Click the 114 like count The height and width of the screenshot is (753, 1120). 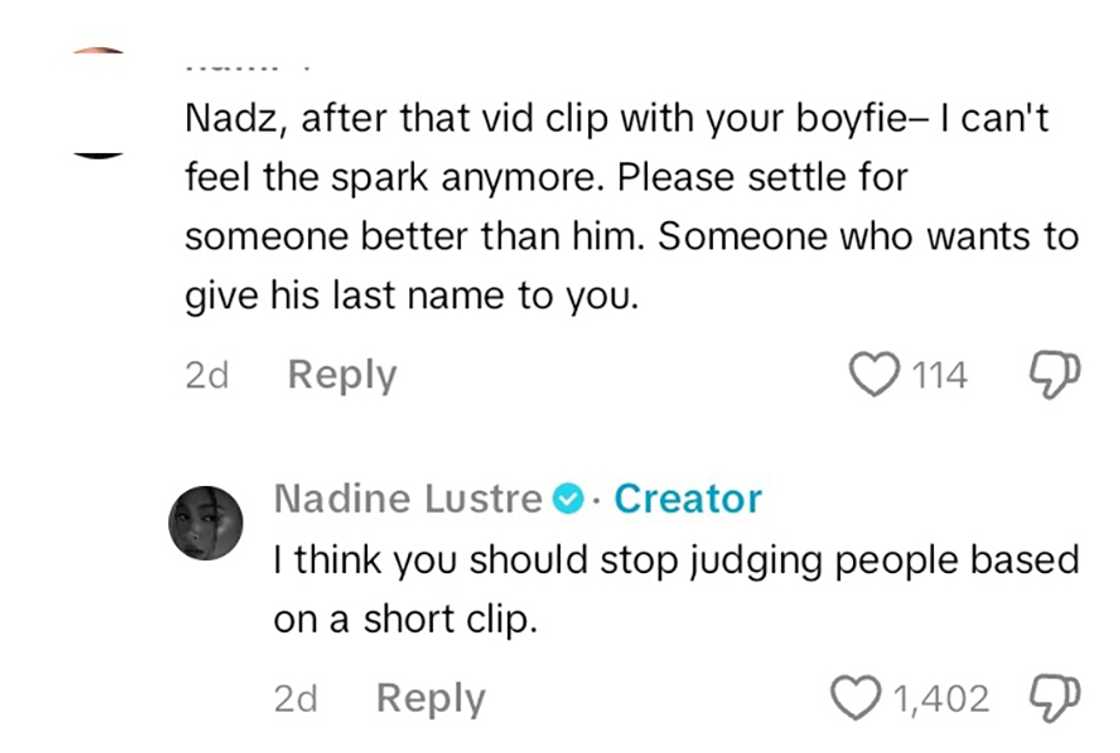click(x=939, y=376)
